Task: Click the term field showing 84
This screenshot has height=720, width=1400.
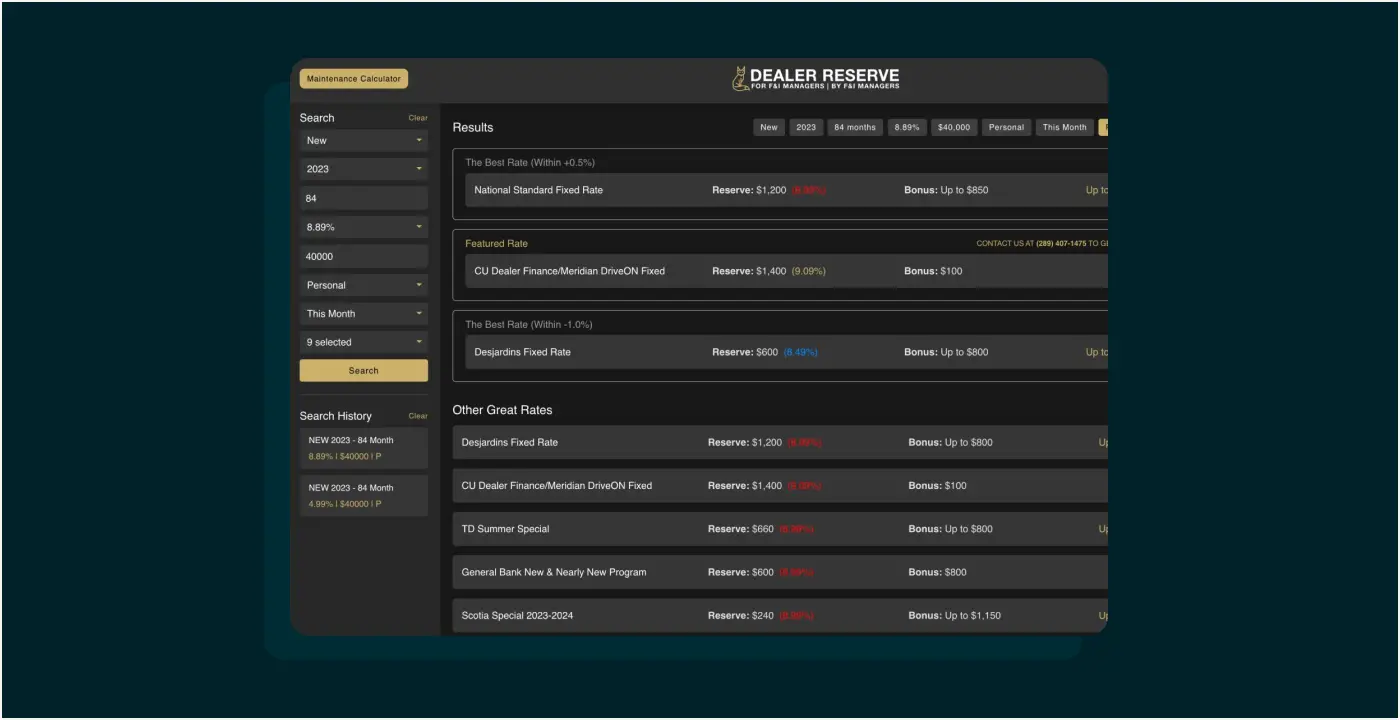Action: (x=364, y=198)
